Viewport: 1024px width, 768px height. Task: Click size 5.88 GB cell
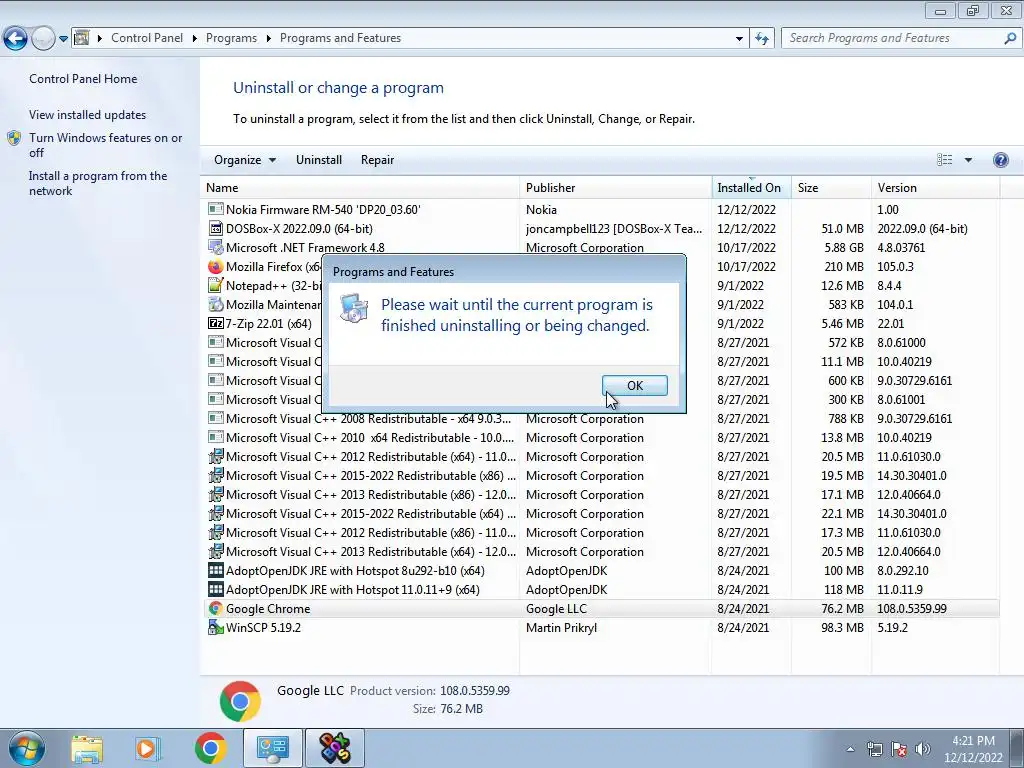(844, 248)
